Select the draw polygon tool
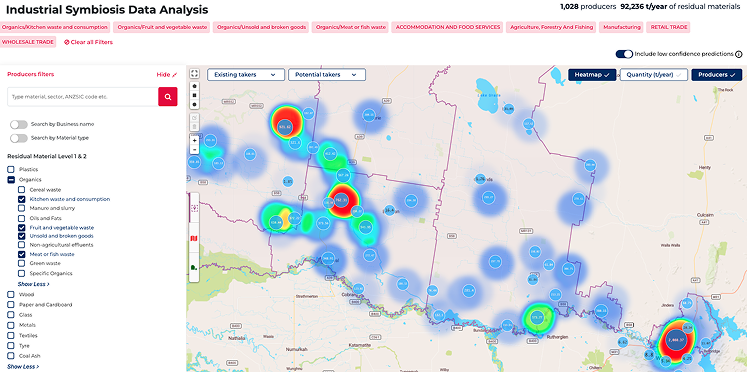Viewport: 747px width, 372px height. click(x=194, y=87)
